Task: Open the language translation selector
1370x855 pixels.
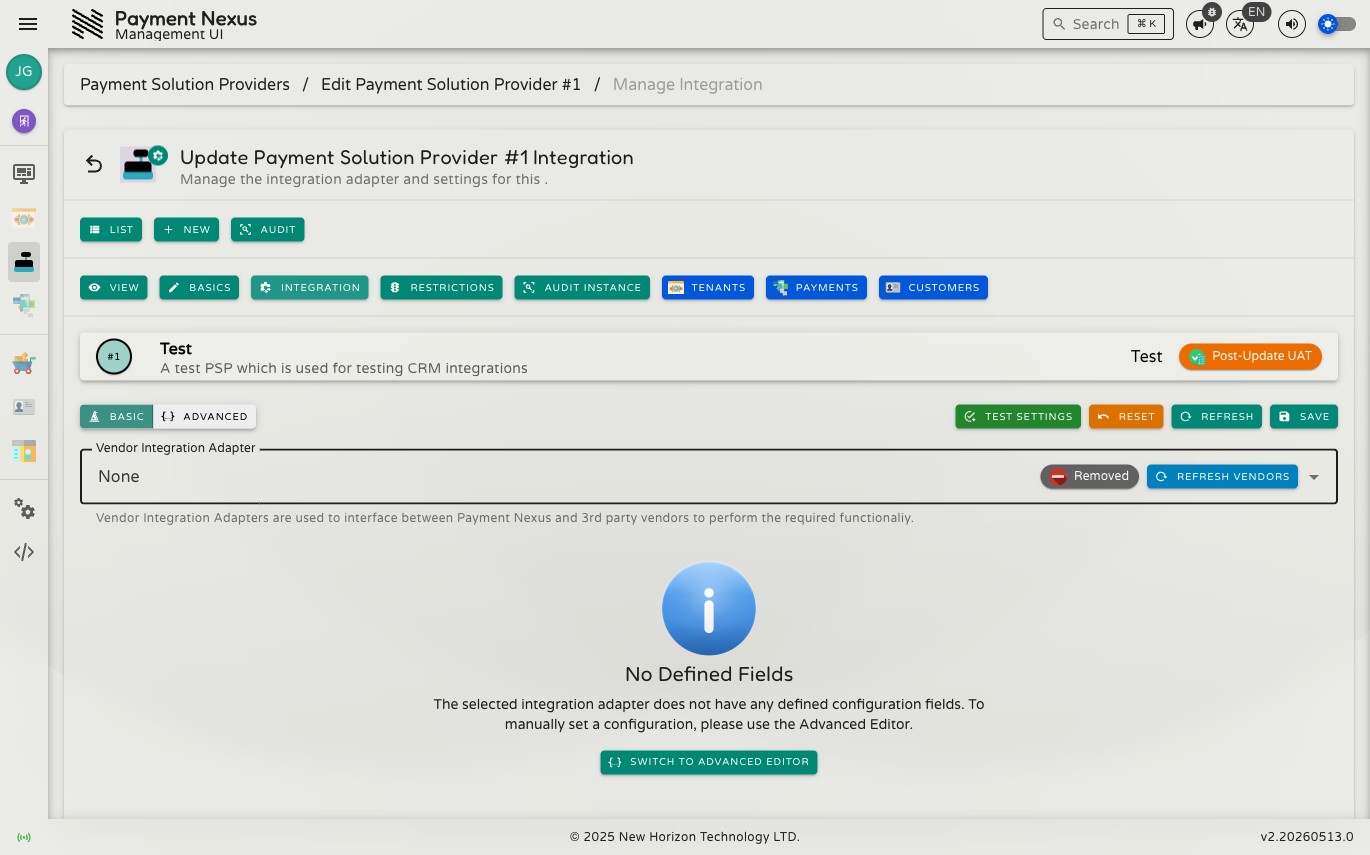Action: [x=1240, y=25]
